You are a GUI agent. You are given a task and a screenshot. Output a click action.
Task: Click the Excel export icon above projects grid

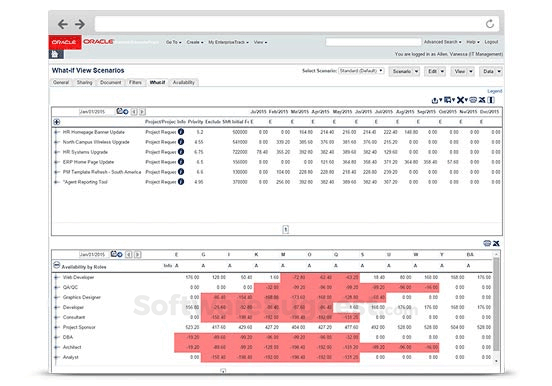tap(482, 100)
